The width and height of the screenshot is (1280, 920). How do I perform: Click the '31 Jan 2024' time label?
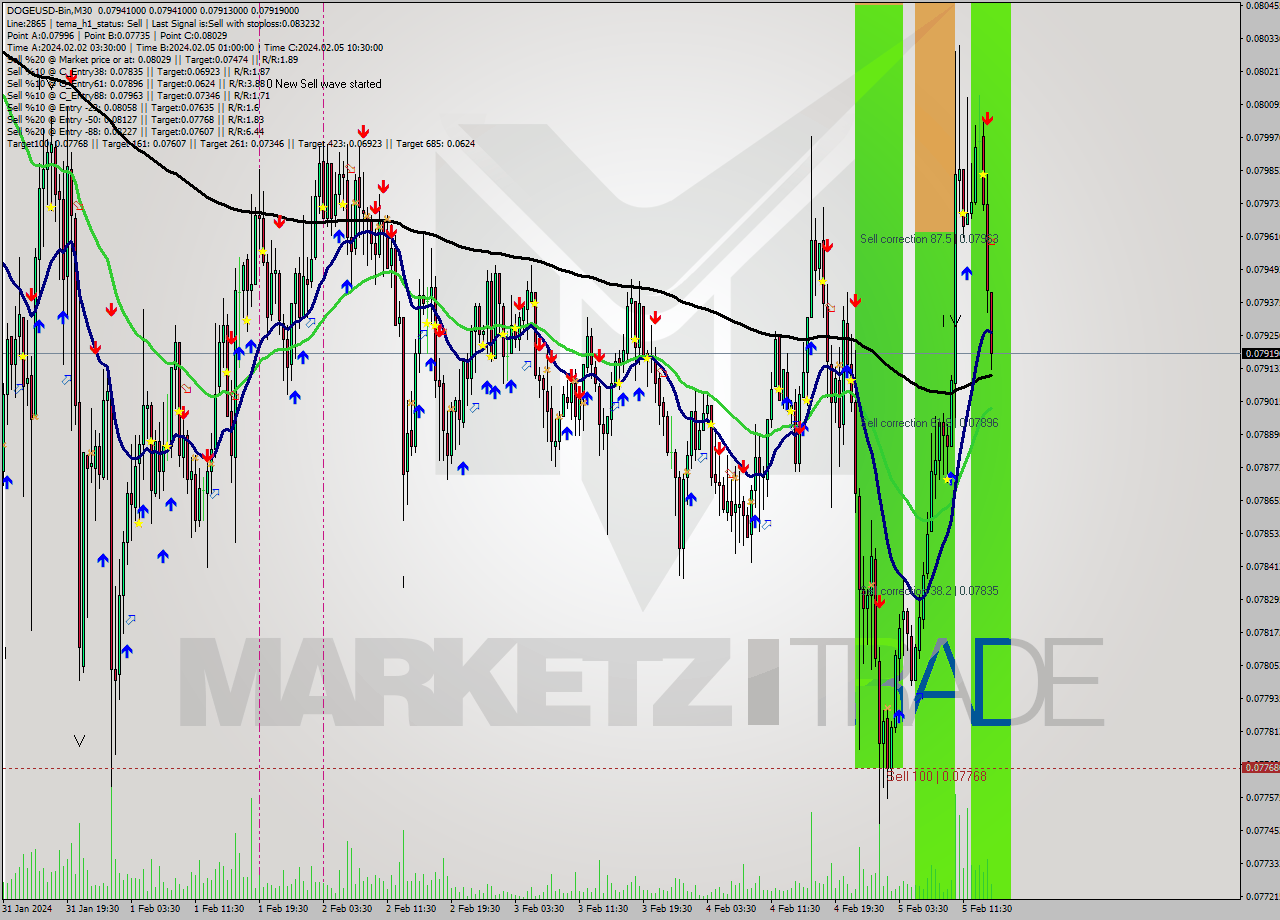[x=27, y=909]
